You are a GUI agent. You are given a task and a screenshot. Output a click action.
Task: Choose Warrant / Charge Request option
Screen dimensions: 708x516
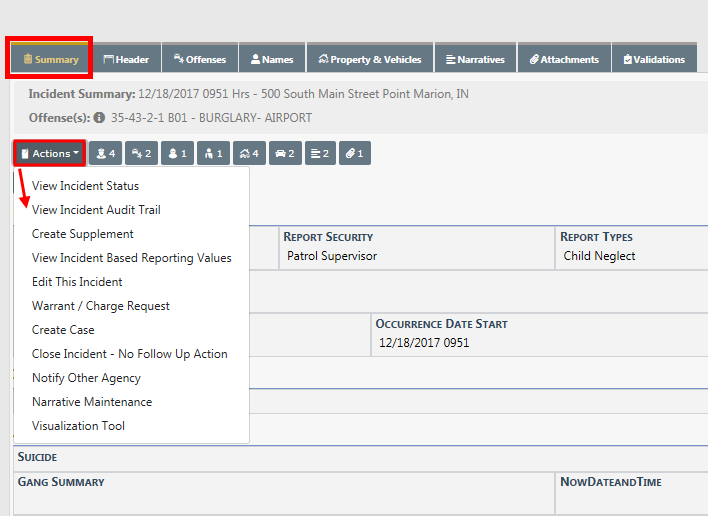100,306
